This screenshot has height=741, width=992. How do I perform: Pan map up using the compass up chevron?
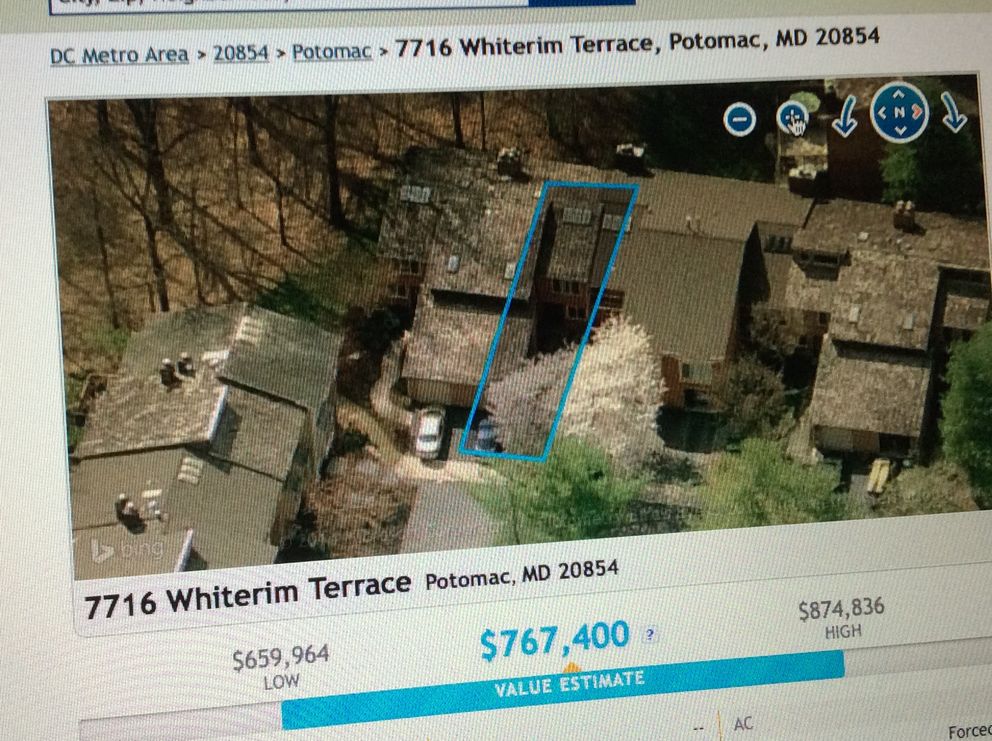[x=899, y=95]
